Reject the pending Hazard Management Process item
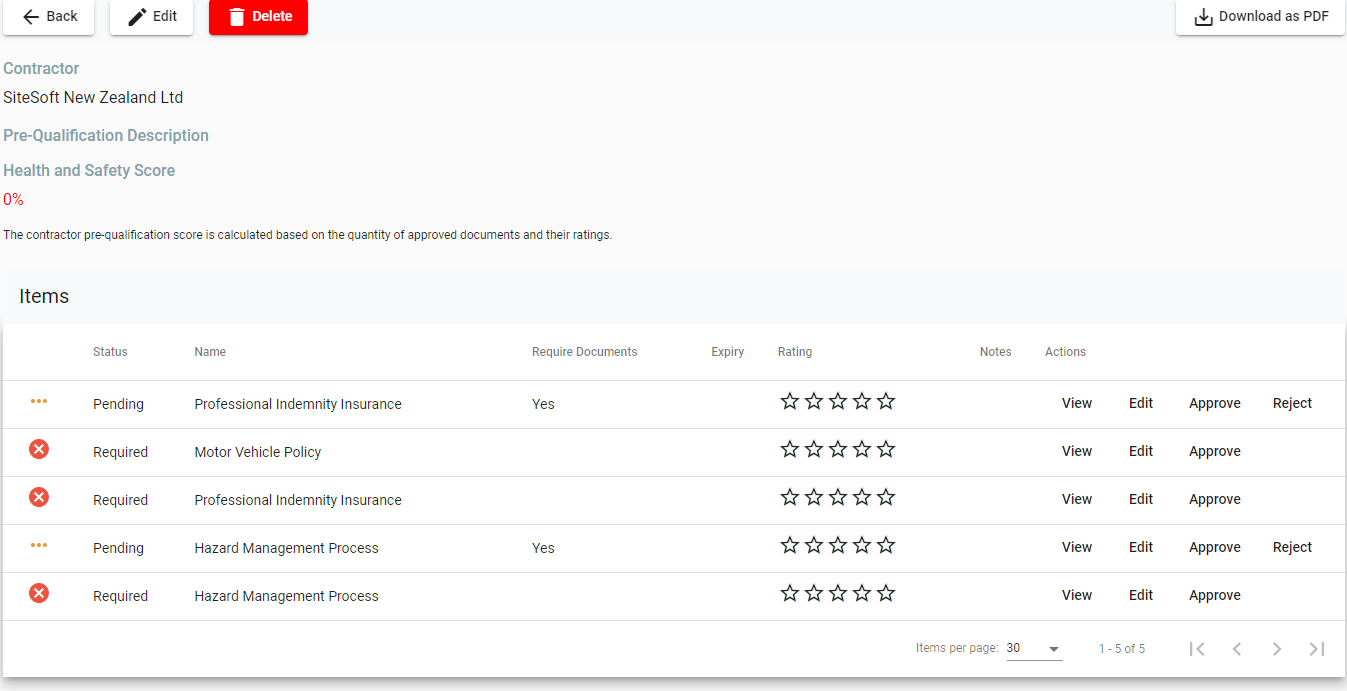This screenshot has width=1347, height=691. pos(1292,548)
